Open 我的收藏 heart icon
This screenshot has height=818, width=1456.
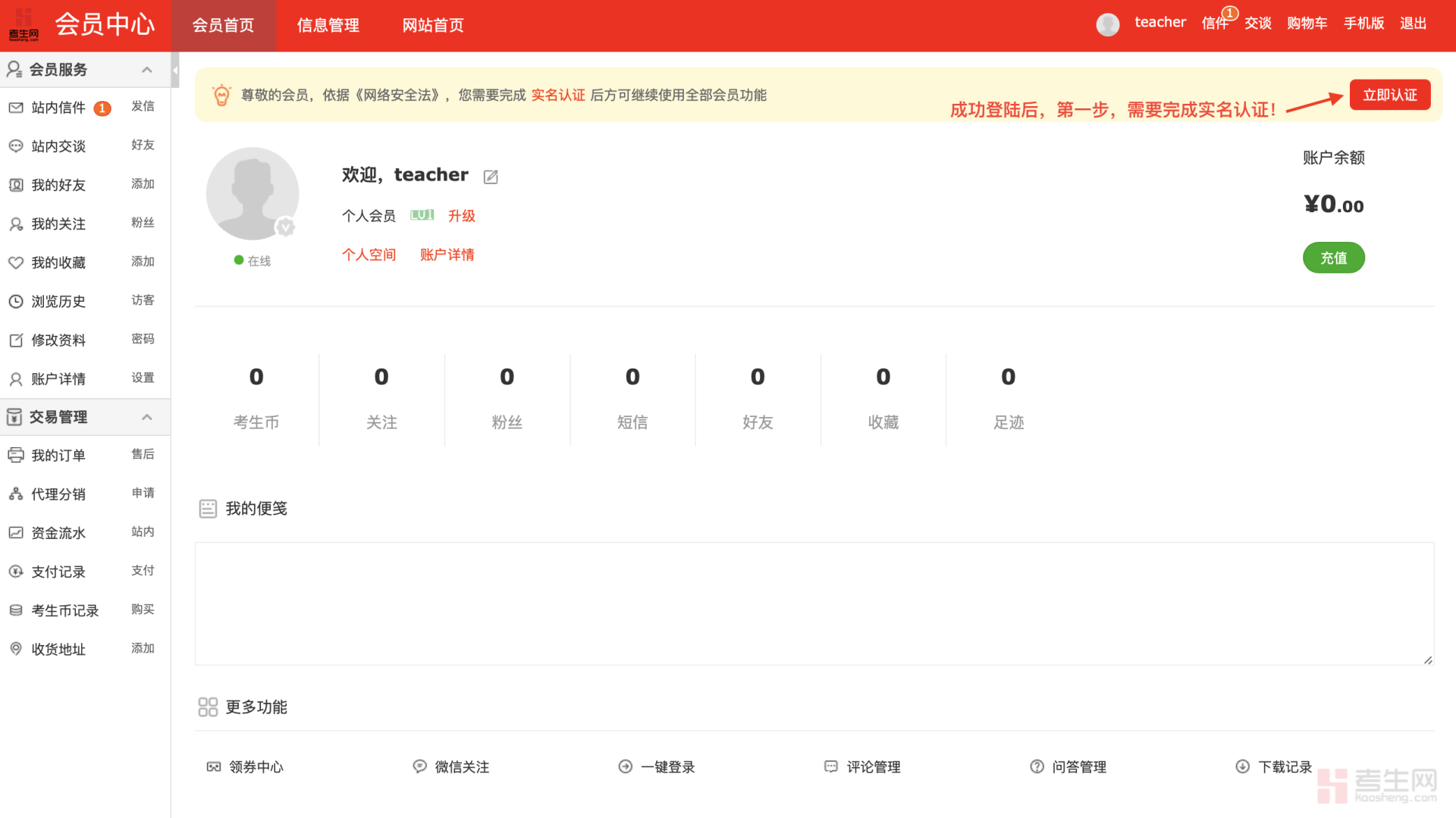17,262
